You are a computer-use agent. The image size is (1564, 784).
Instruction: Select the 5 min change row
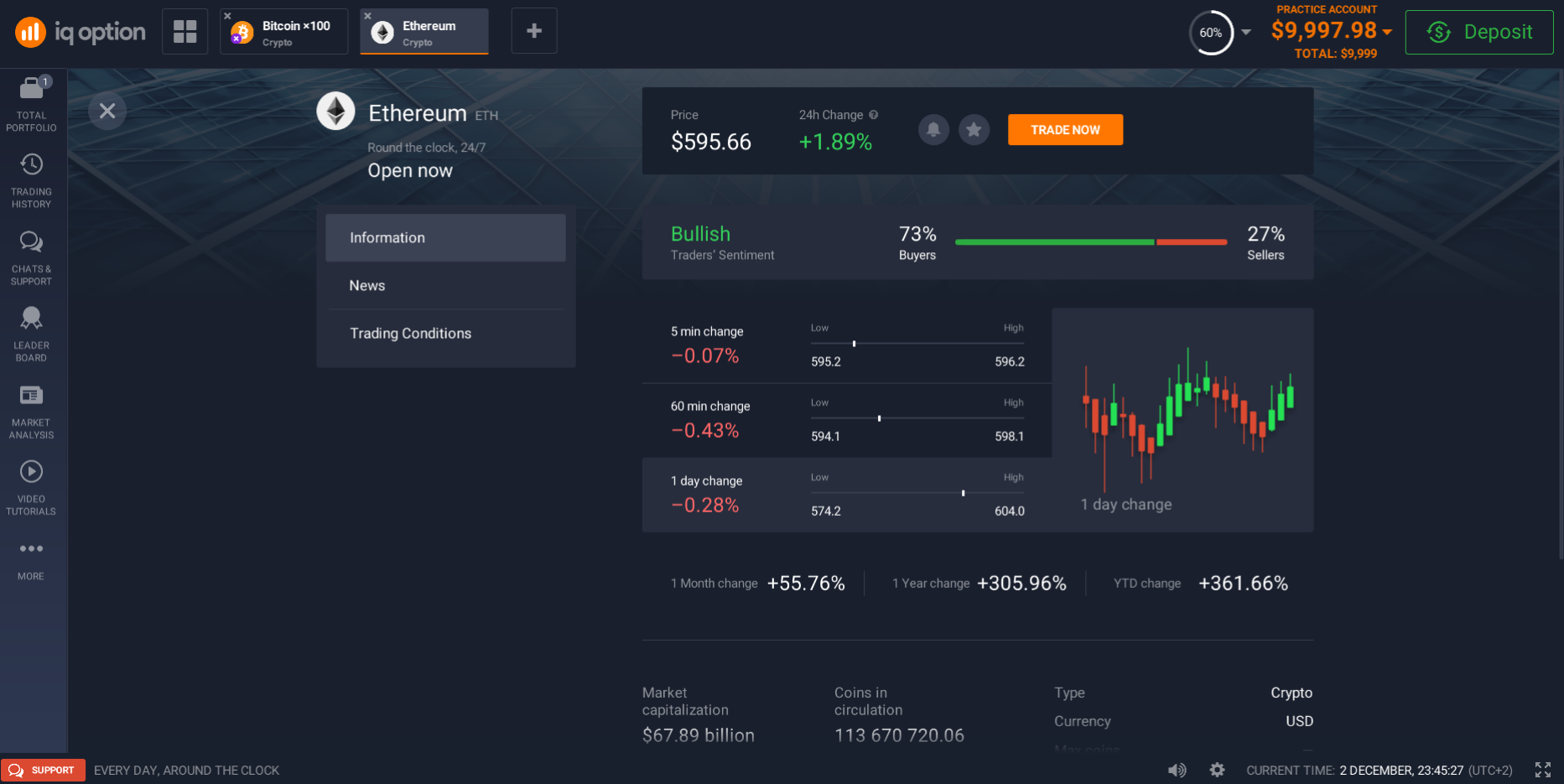coord(846,345)
